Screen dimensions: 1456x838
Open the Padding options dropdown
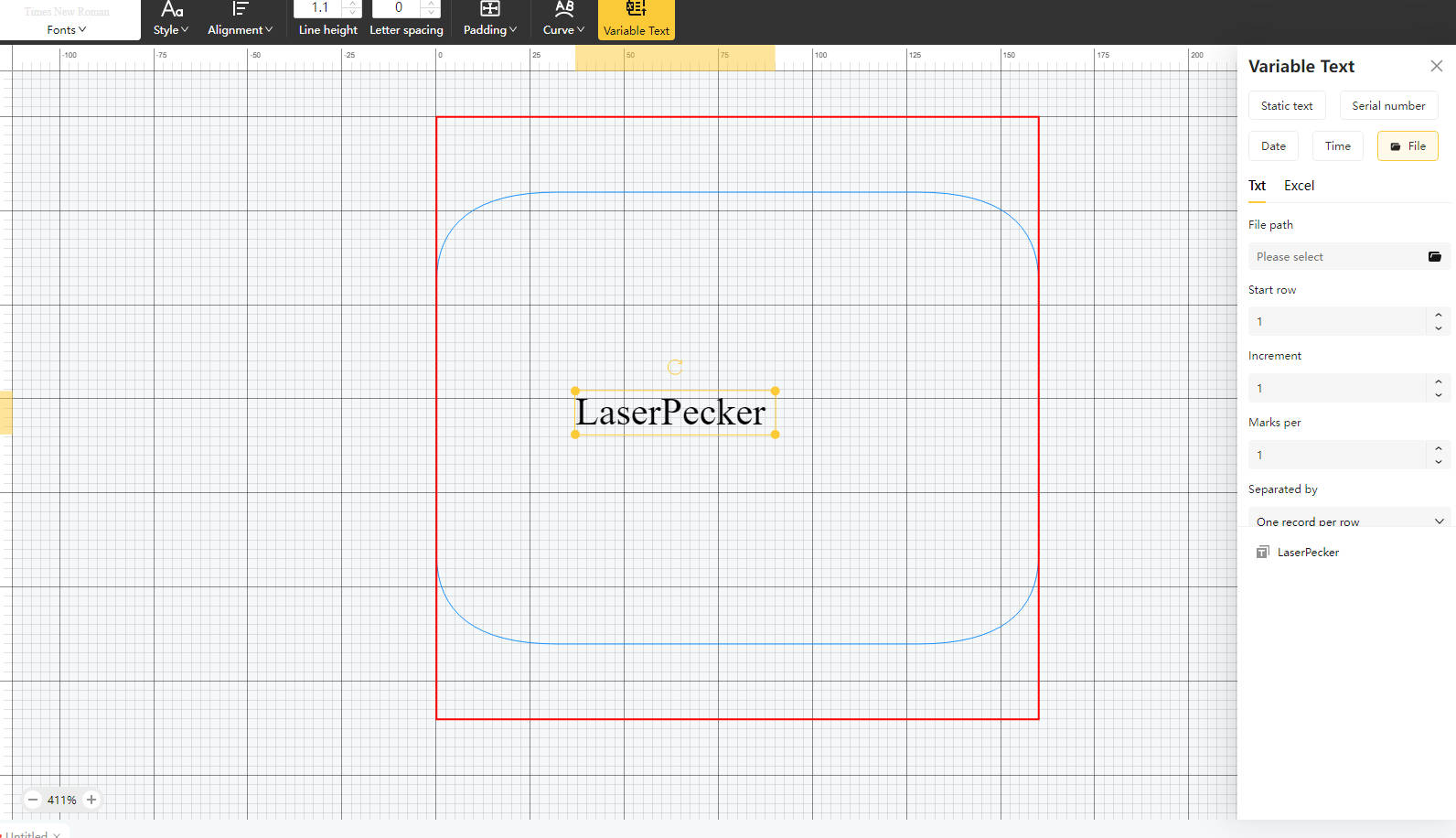coord(490,20)
